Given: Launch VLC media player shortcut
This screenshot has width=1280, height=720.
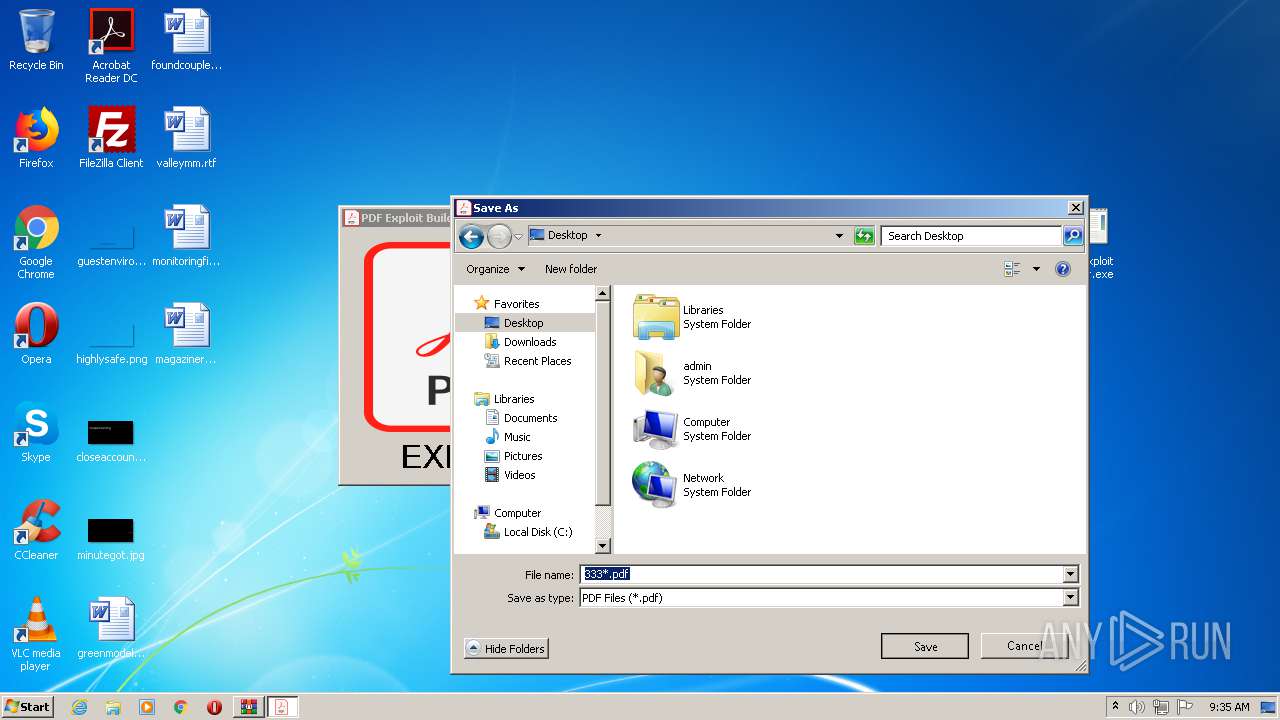Looking at the screenshot, I should click(x=36, y=634).
